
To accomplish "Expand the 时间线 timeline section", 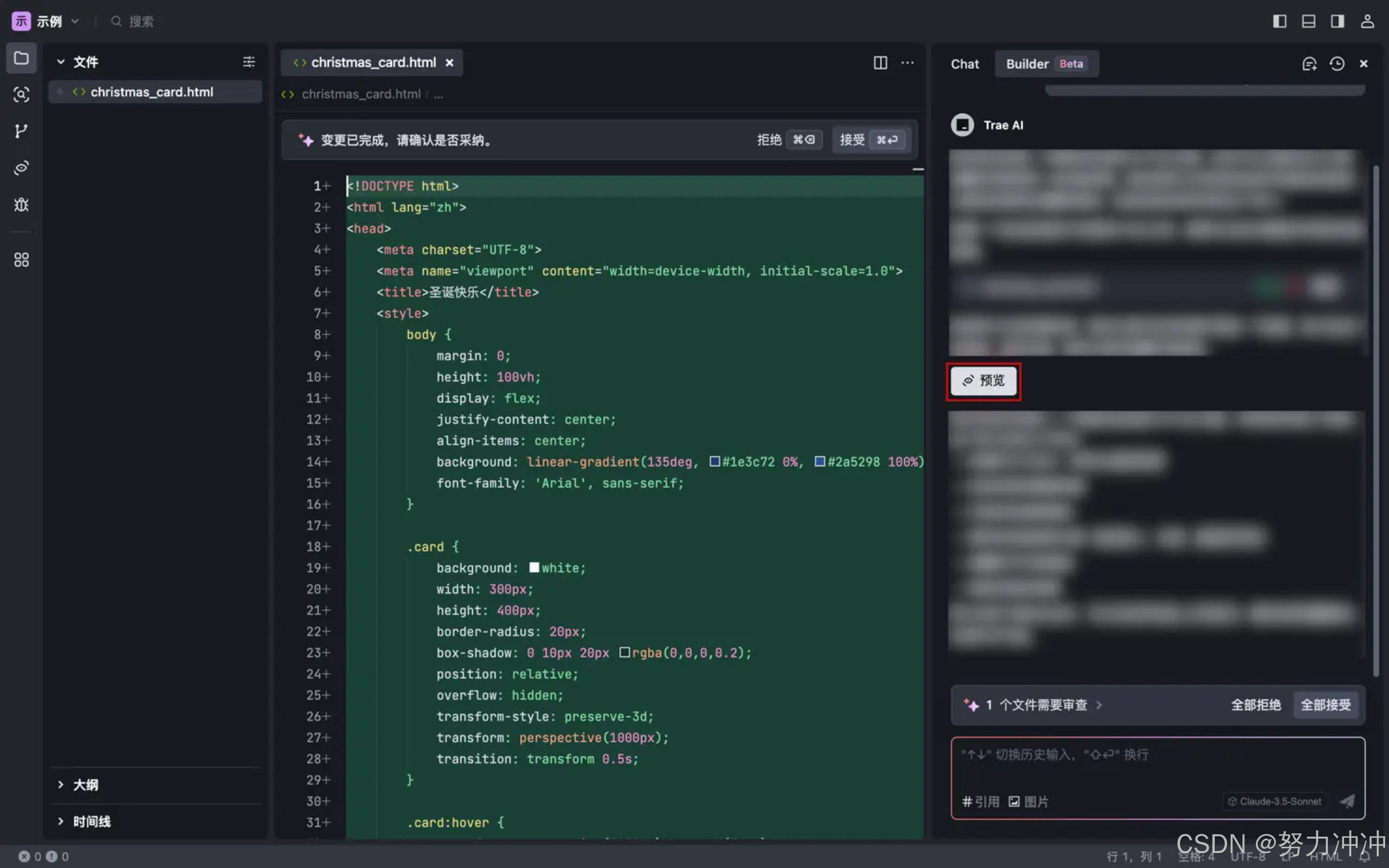I will click(x=91, y=822).
